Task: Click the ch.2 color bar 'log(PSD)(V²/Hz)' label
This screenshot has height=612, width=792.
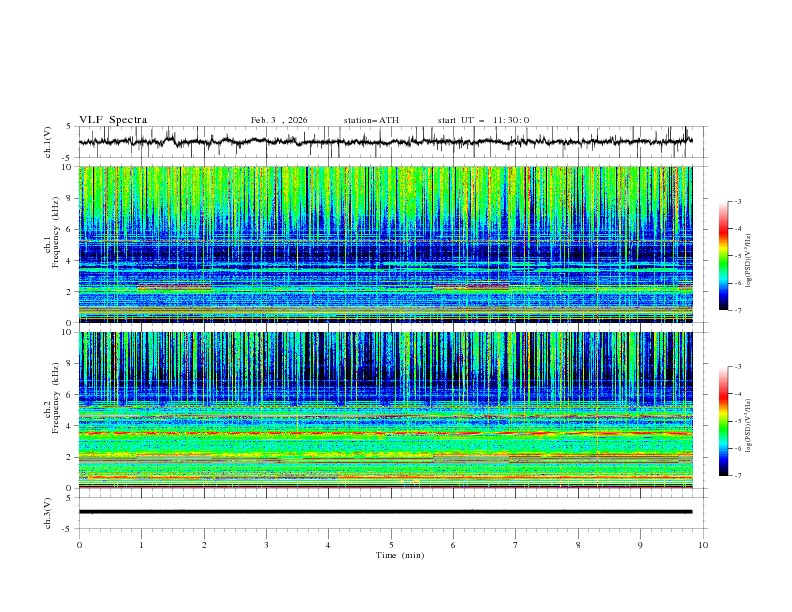Action: click(x=749, y=426)
